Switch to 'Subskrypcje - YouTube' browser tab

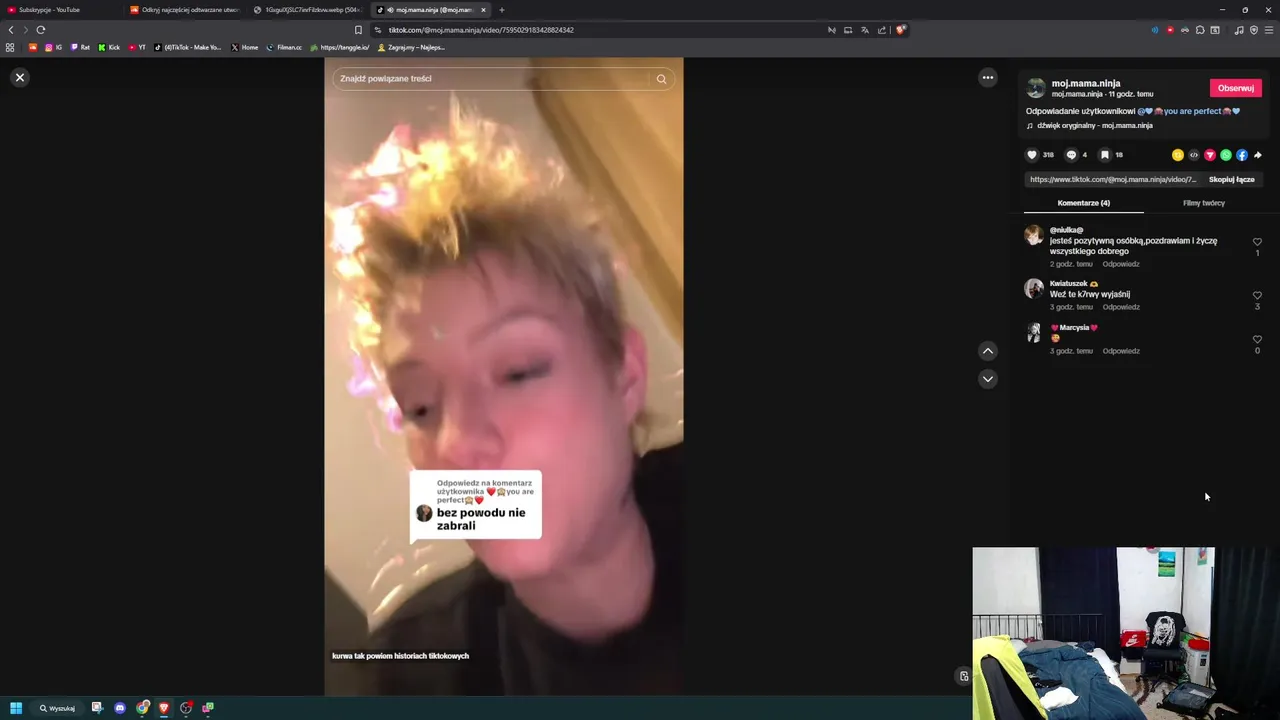coord(62,10)
